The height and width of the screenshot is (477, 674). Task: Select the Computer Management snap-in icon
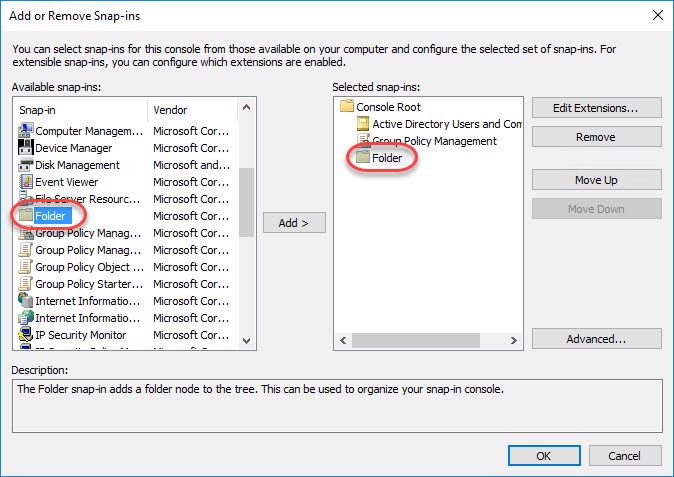[x=26, y=130]
